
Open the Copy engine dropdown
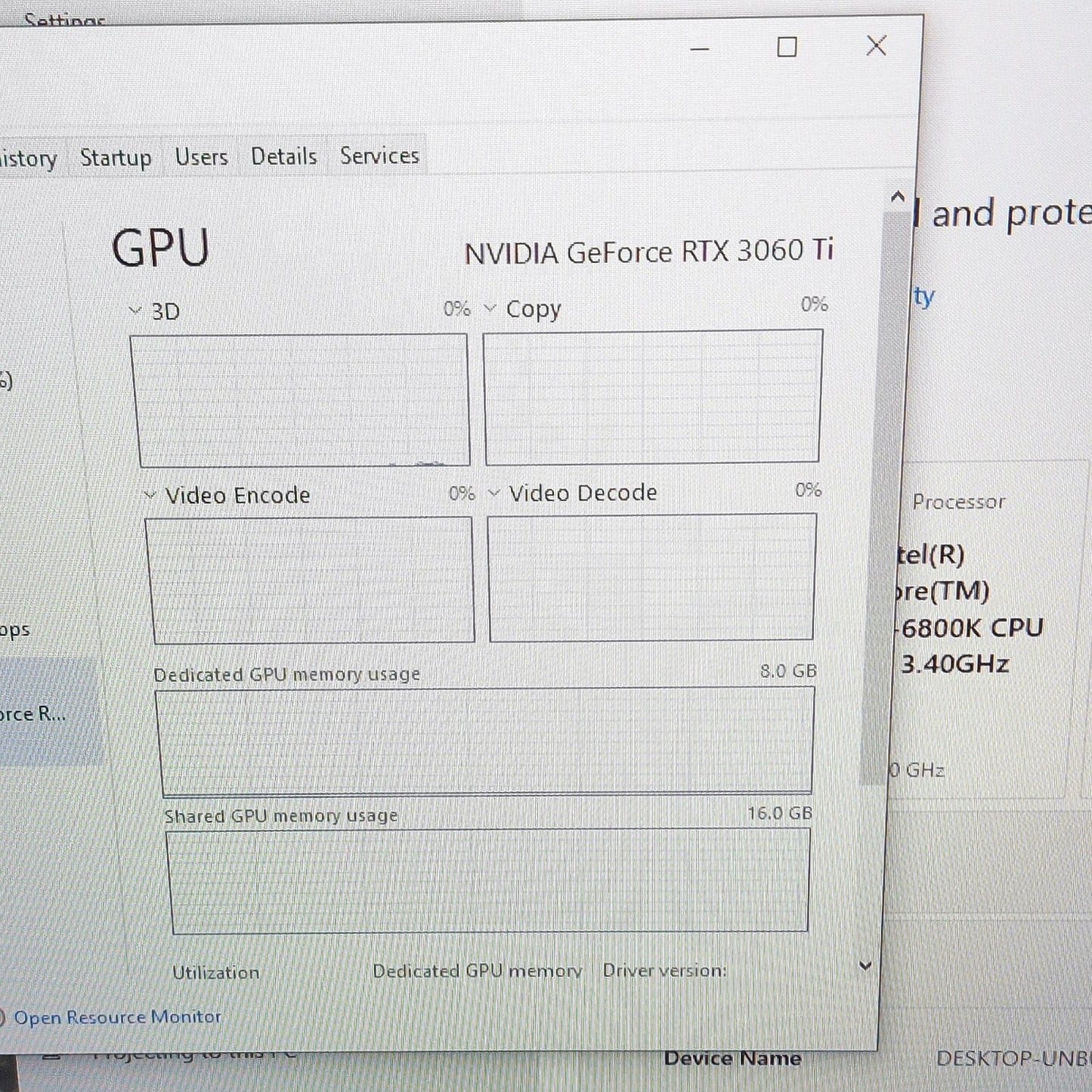coord(490,308)
